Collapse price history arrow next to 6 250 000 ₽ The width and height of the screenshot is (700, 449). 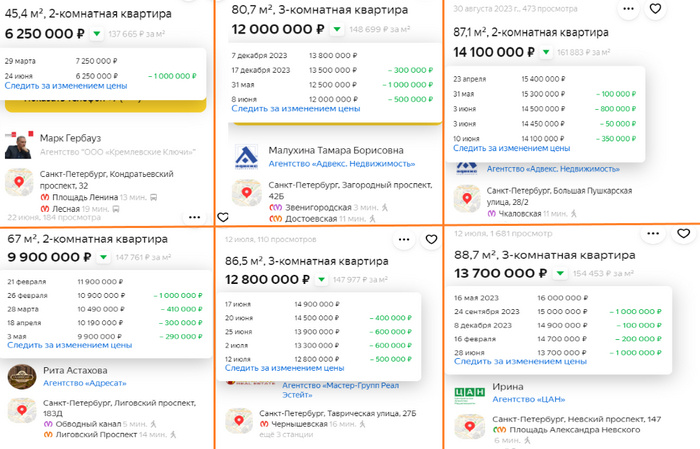pos(96,33)
